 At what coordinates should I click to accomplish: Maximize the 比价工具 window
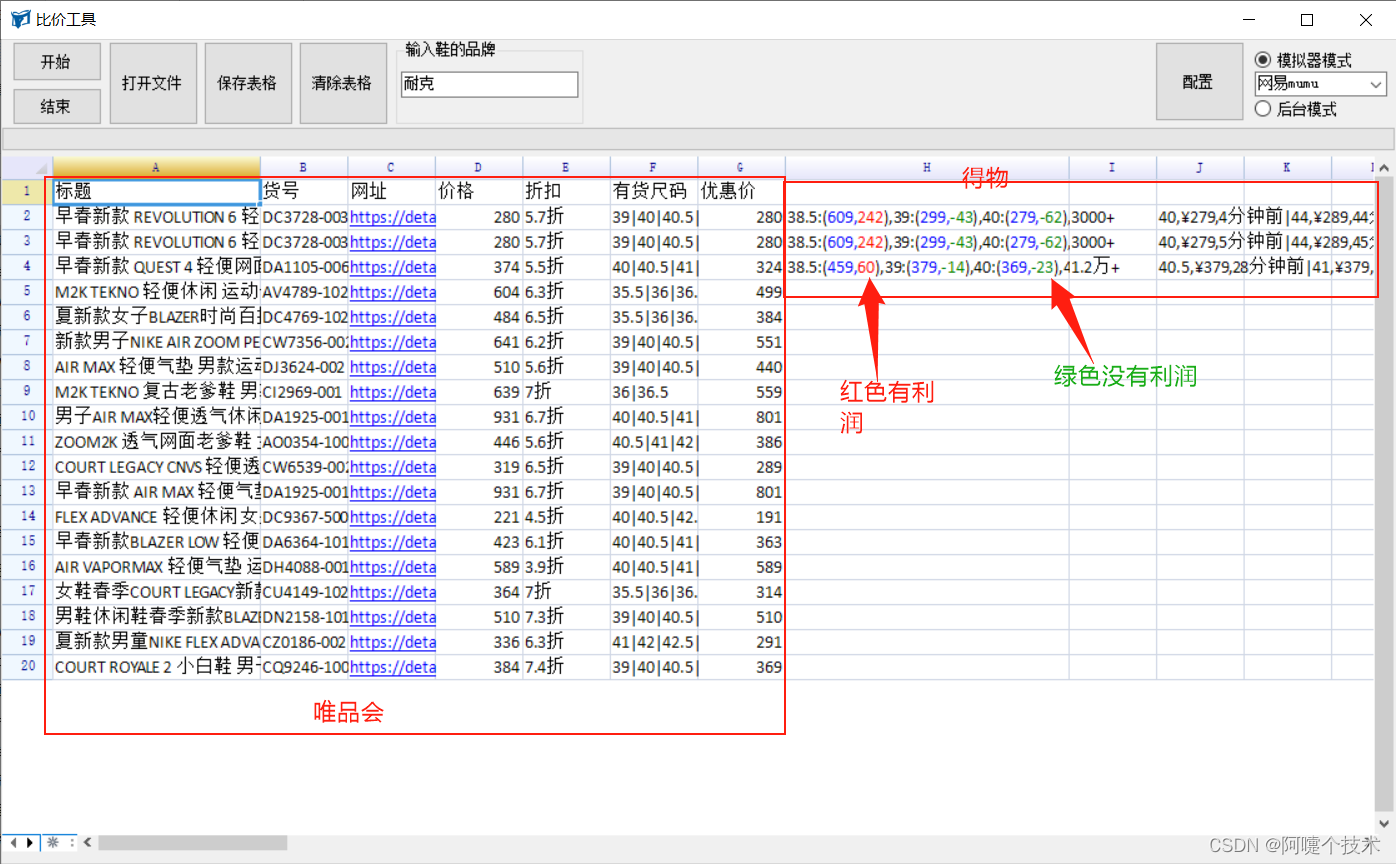(x=1306, y=19)
